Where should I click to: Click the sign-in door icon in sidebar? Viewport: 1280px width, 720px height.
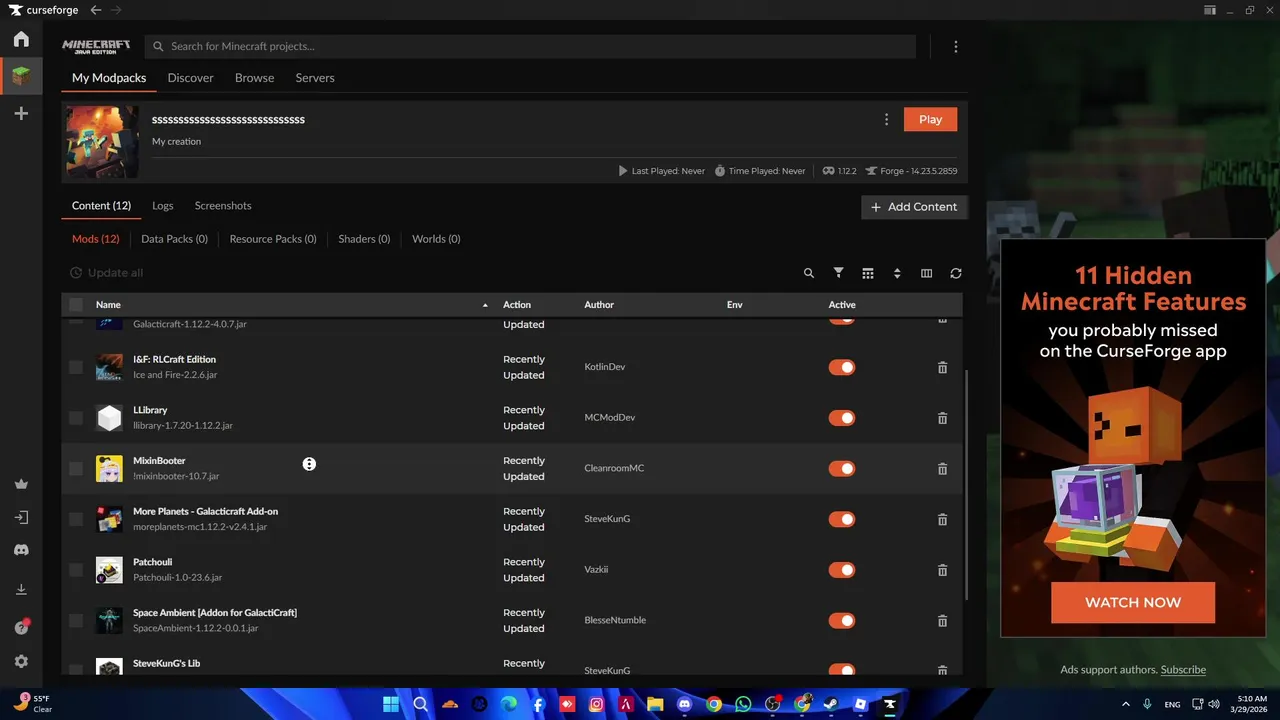[21, 518]
